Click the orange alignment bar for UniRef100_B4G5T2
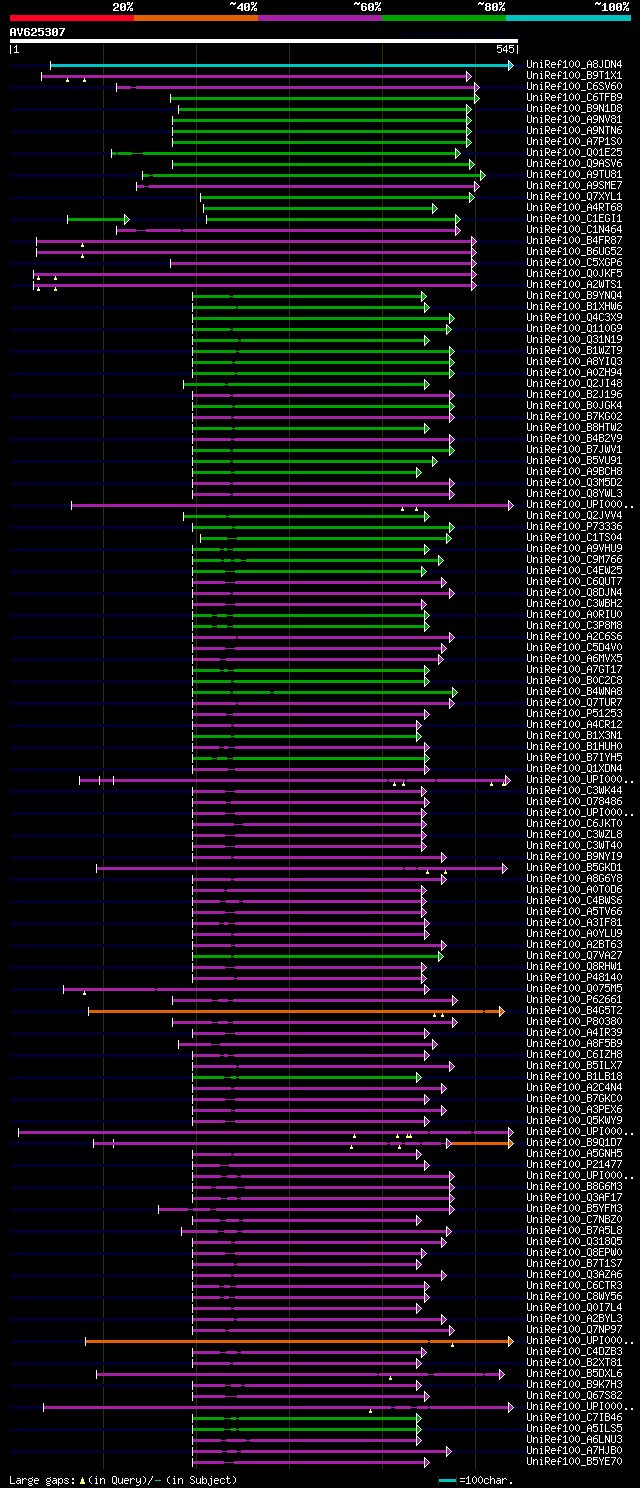Screen dimensions: 640x1488 point(294,1011)
